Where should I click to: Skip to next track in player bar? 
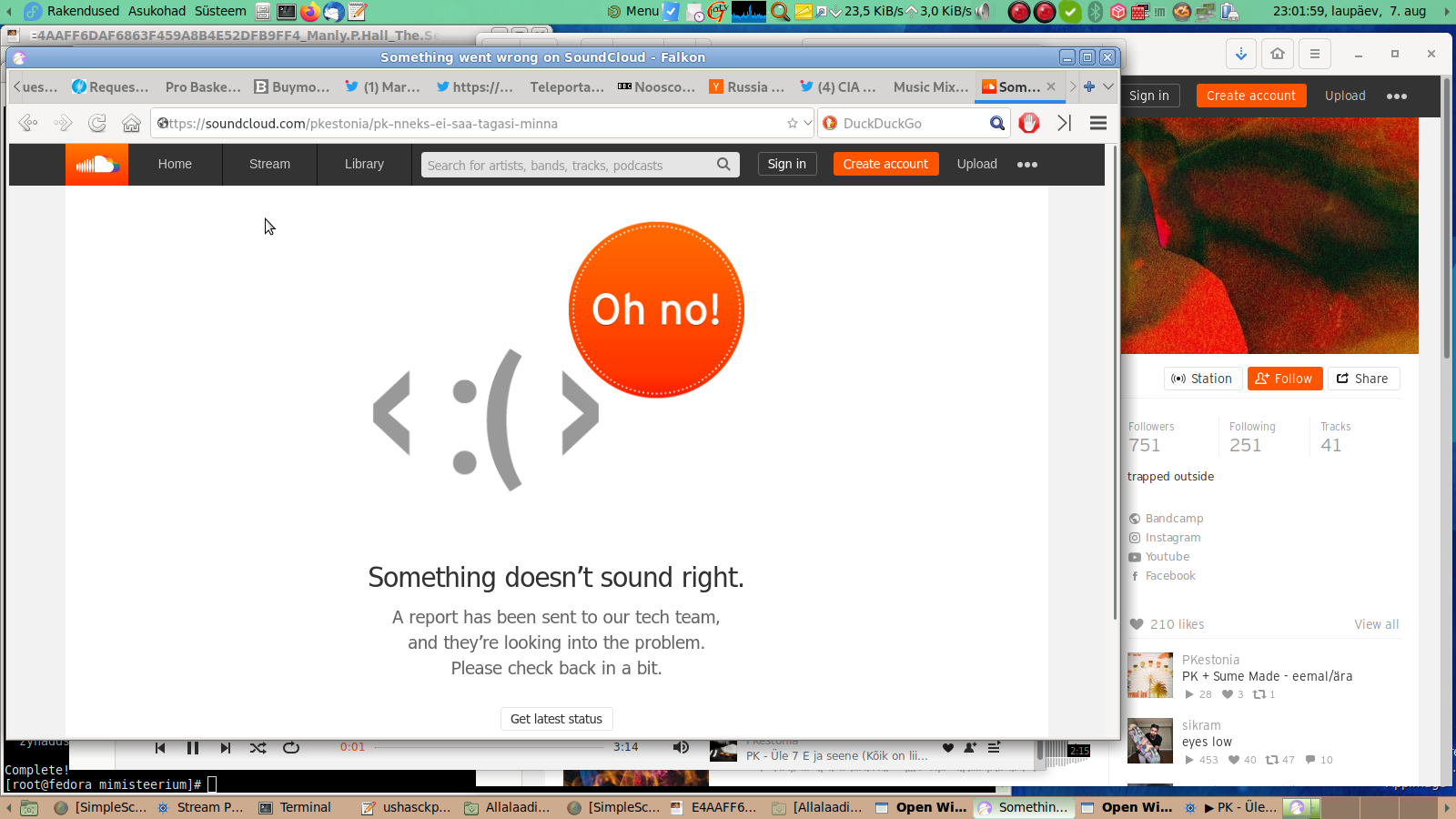point(226,748)
